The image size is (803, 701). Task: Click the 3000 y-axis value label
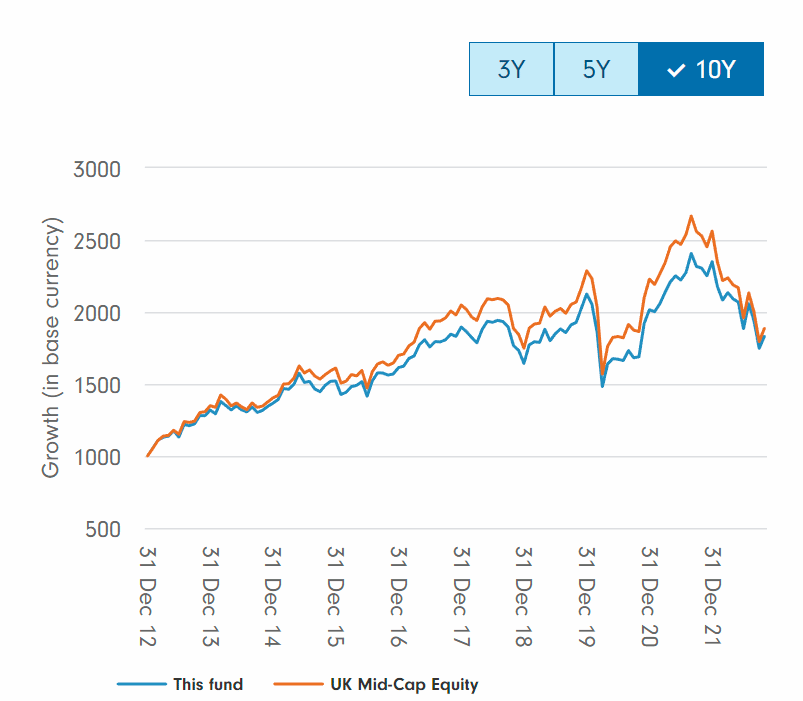(x=97, y=169)
